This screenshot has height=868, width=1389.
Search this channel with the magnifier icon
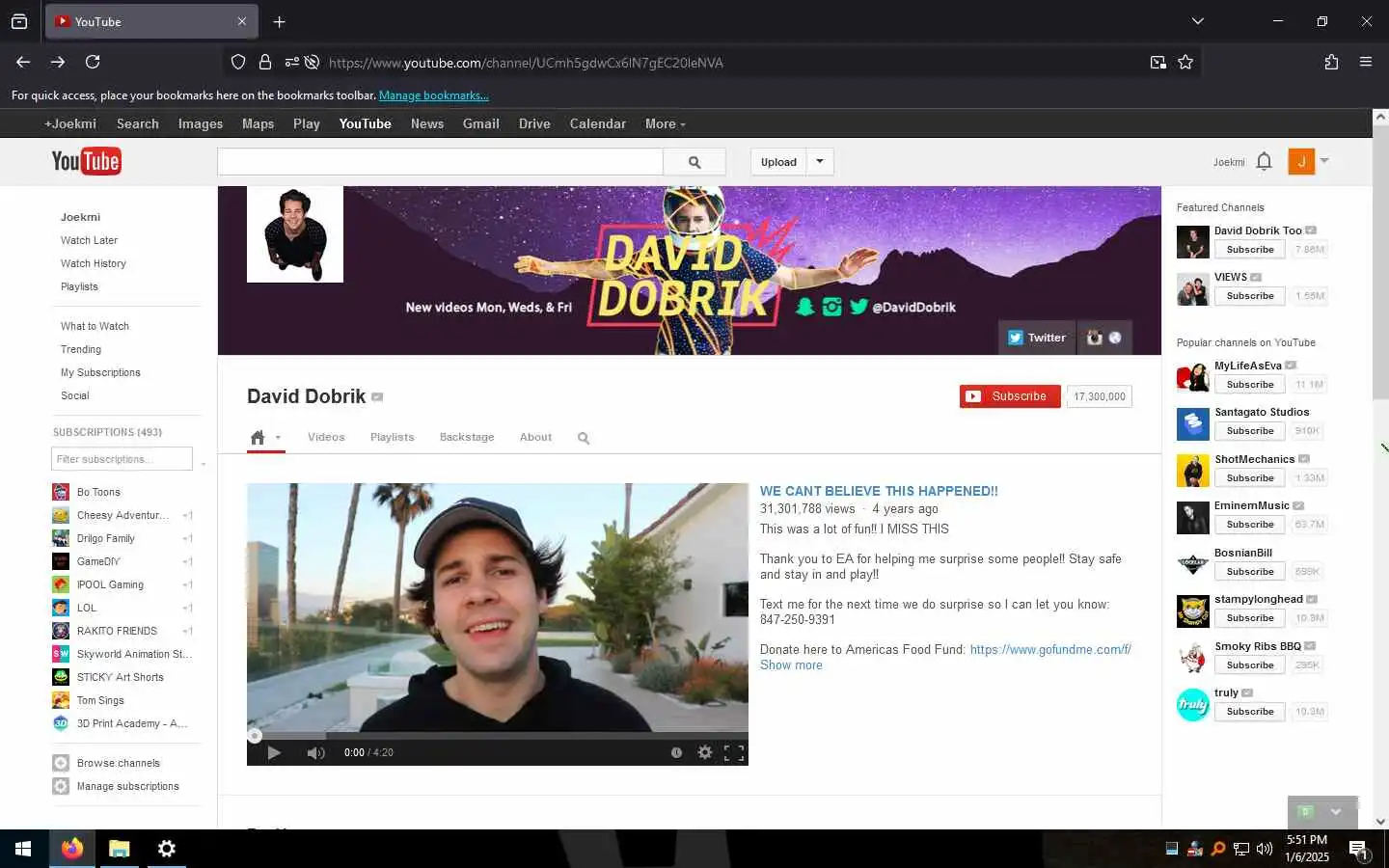(x=584, y=438)
